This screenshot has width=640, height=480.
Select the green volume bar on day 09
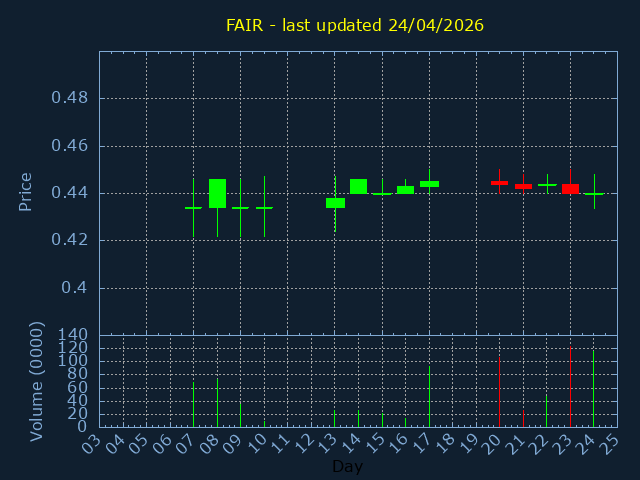tap(240, 414)
